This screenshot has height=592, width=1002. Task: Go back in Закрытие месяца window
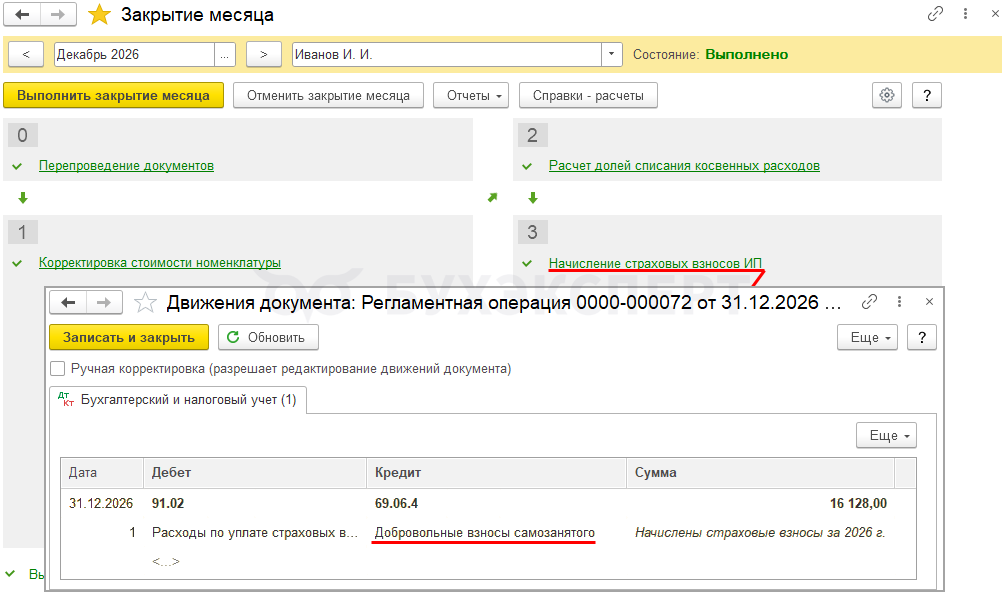point(22,14)
